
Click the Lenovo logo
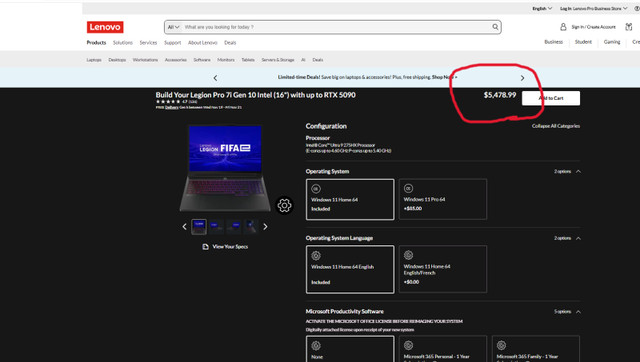tap(105, 27)
